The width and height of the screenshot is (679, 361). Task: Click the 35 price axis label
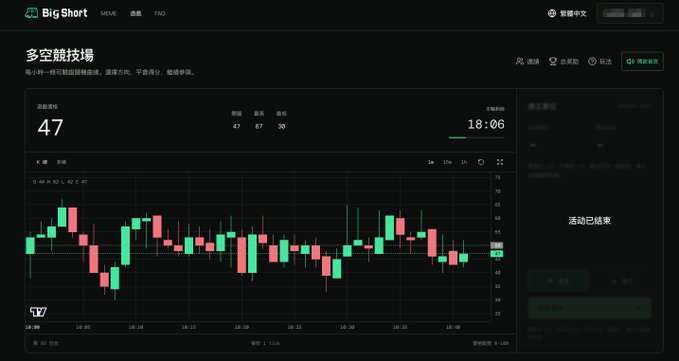498,286
